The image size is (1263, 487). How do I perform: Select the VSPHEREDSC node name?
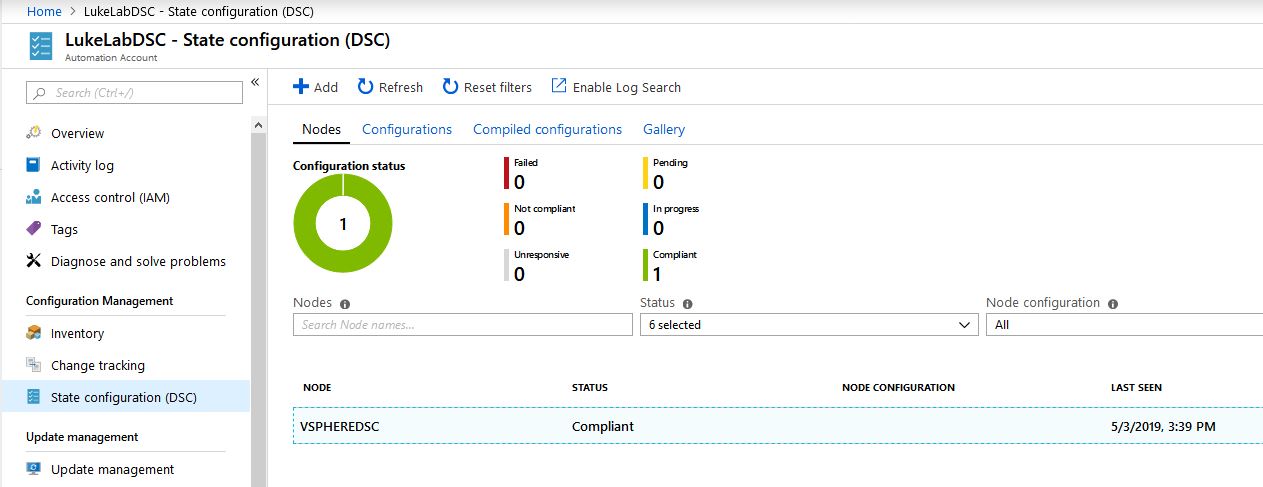click(340, 427)
